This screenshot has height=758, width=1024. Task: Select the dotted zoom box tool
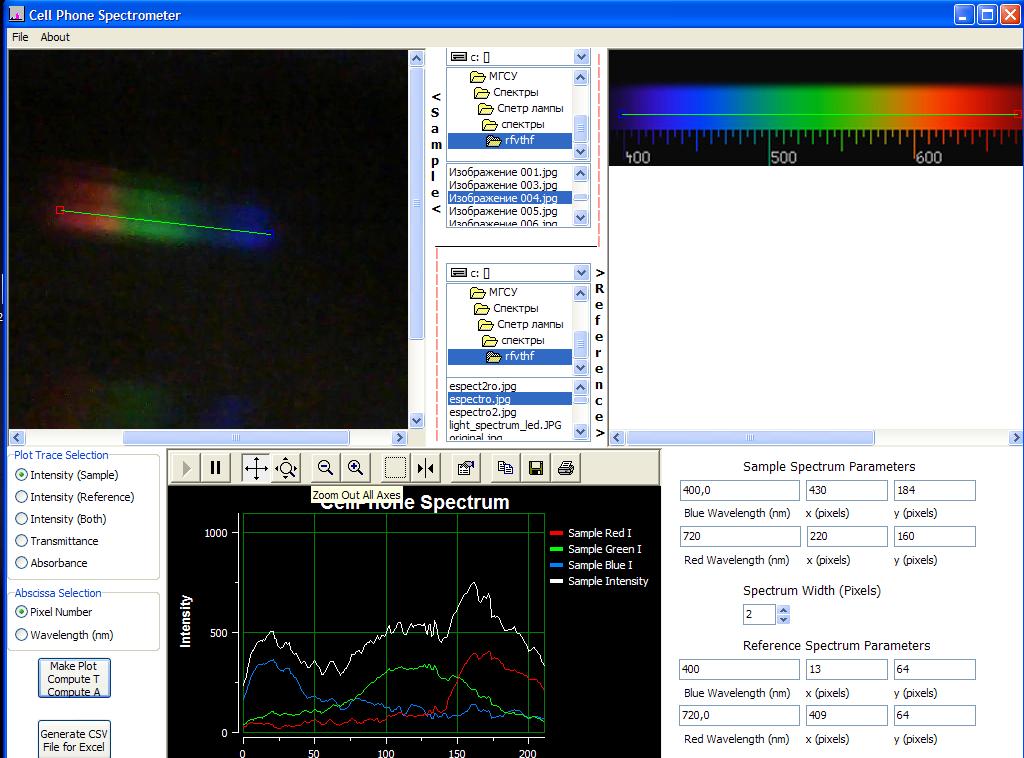[396, 467]
